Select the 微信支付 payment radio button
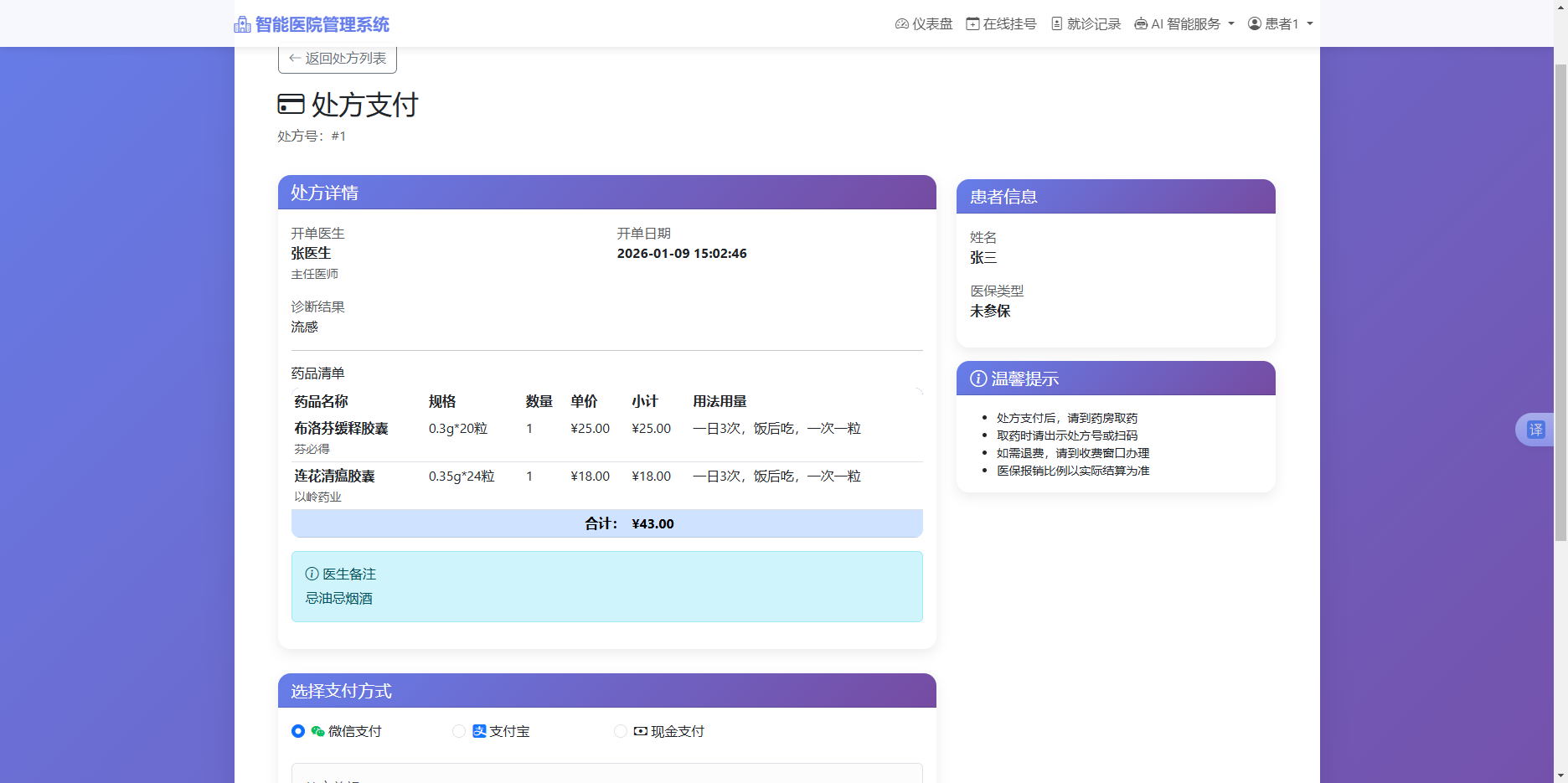The width and height of the screenshot is (1568, 783). tap(297, 731)
